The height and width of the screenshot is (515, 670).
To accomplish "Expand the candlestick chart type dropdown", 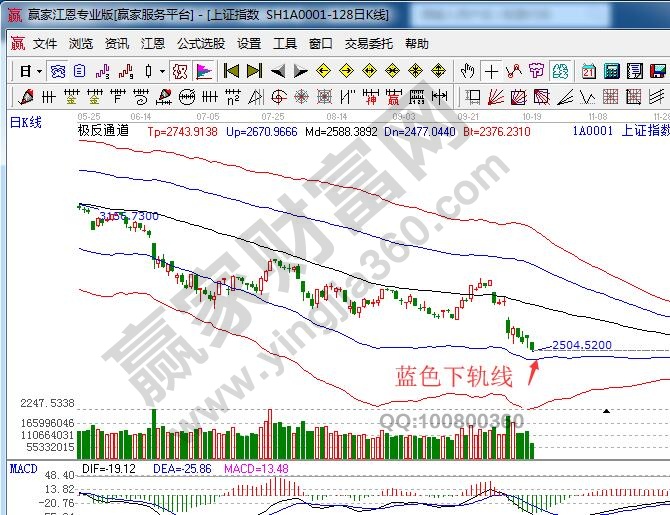I will tap(162, 71).
